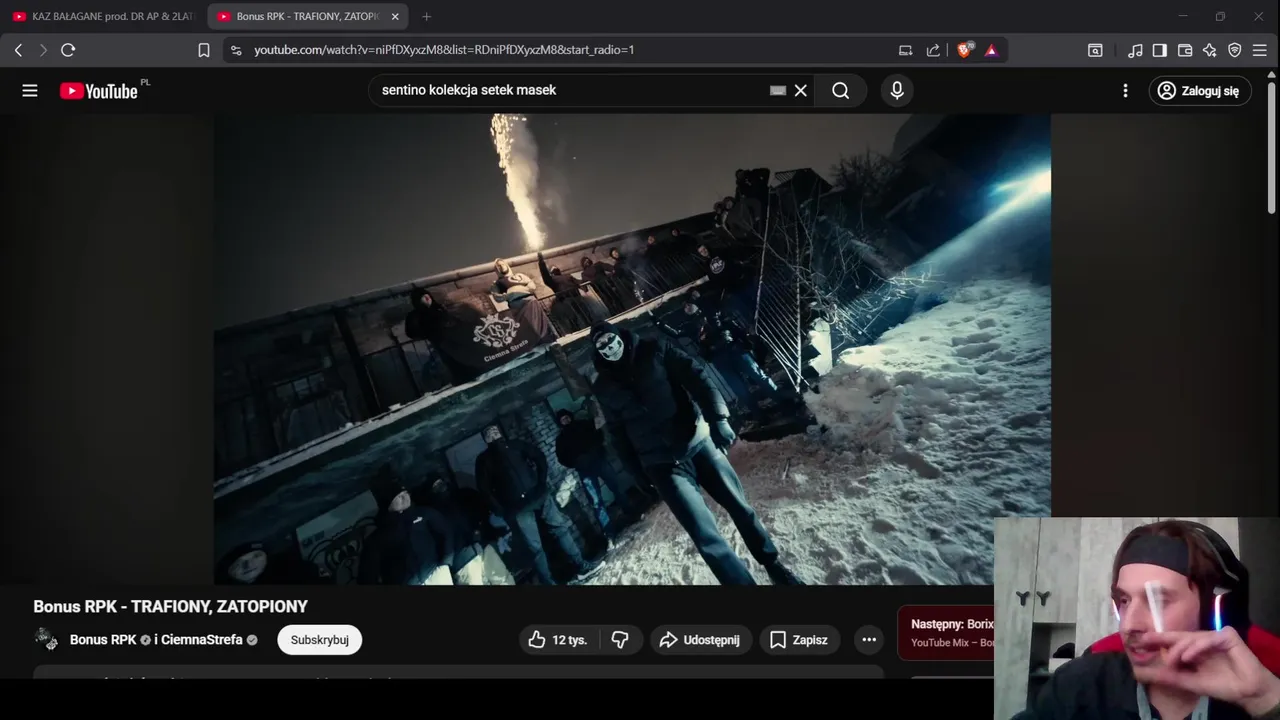The height and width of the screenshot is (720, 1280).
Task: Open Brave Rewards triangle icon
Action: click(991, 50)
